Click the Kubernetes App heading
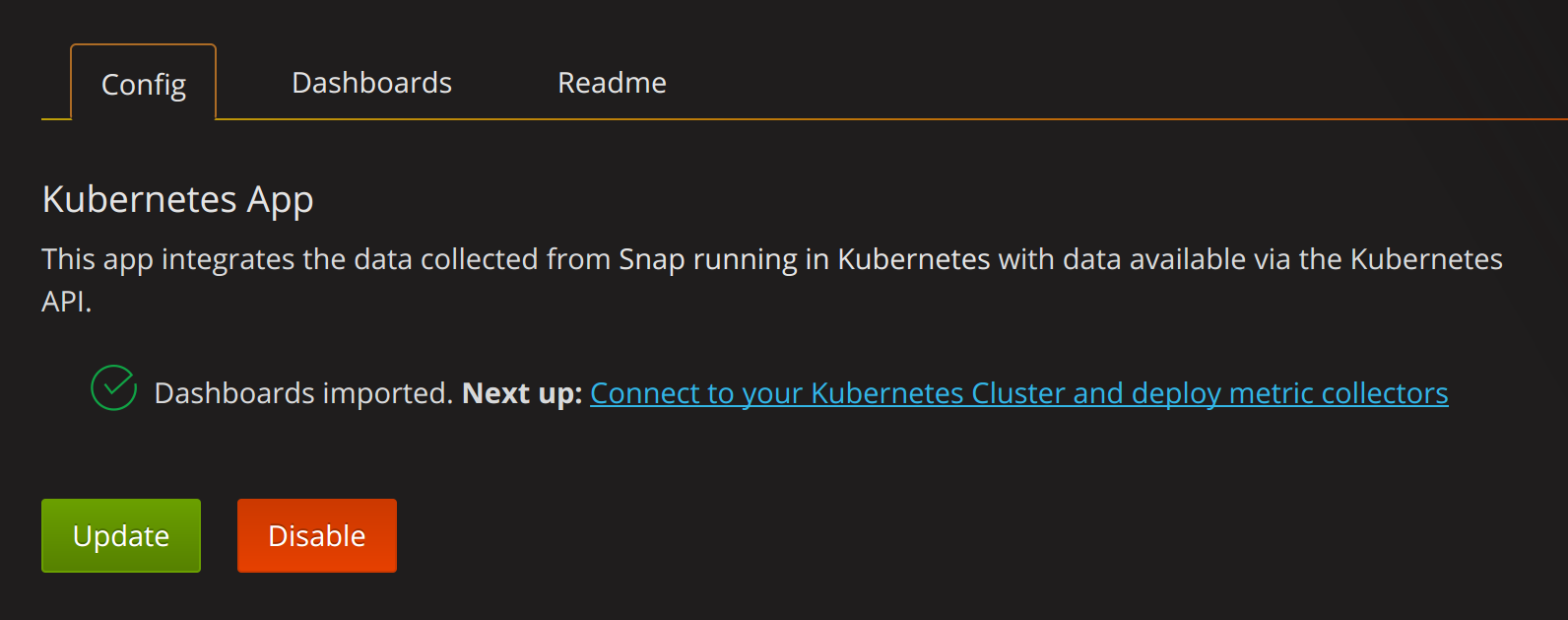The width and height of the screenshot is (1568, 620). pyautogui.click(x=177, y=199)
